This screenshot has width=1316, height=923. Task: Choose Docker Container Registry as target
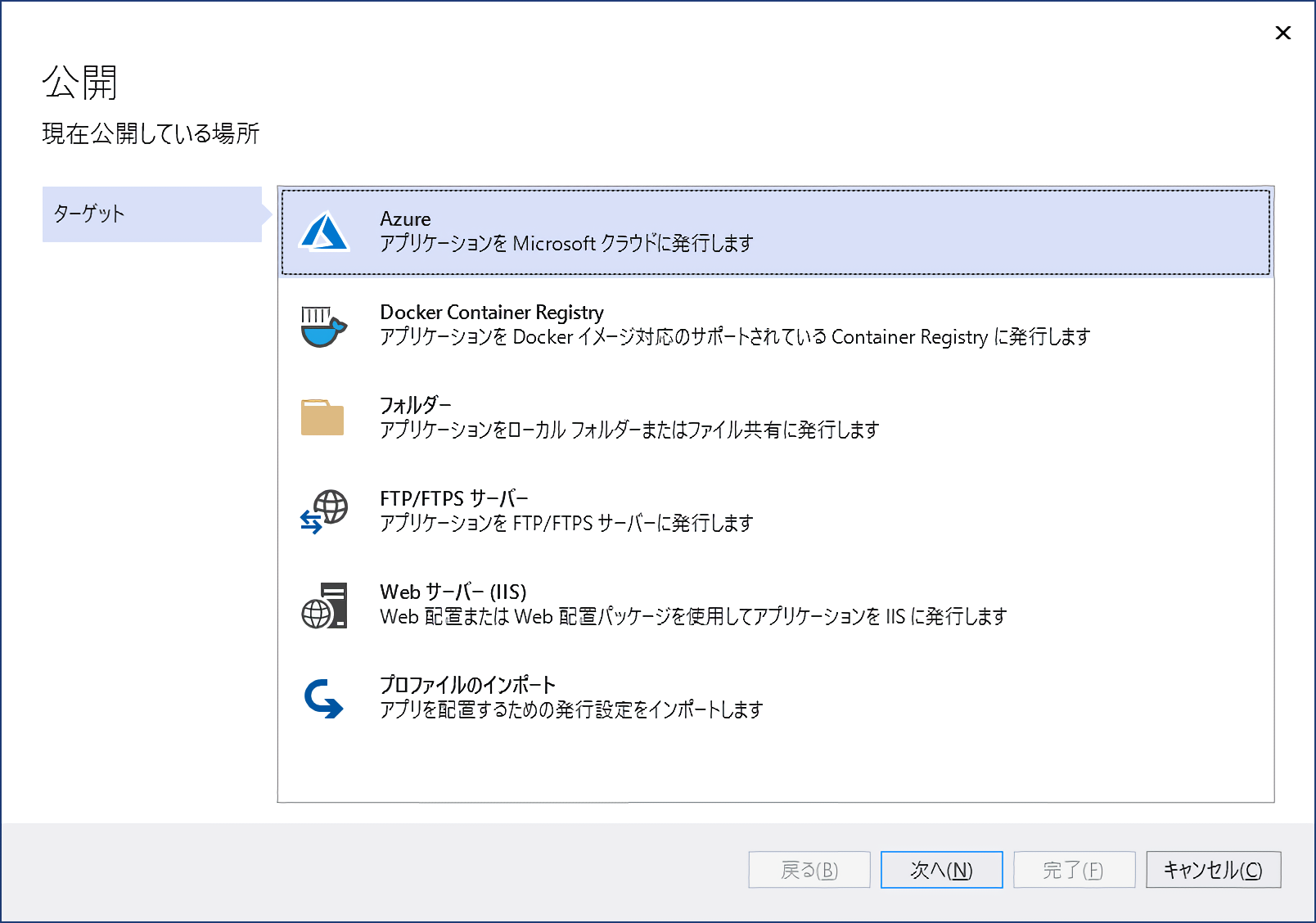pos(491,313)
